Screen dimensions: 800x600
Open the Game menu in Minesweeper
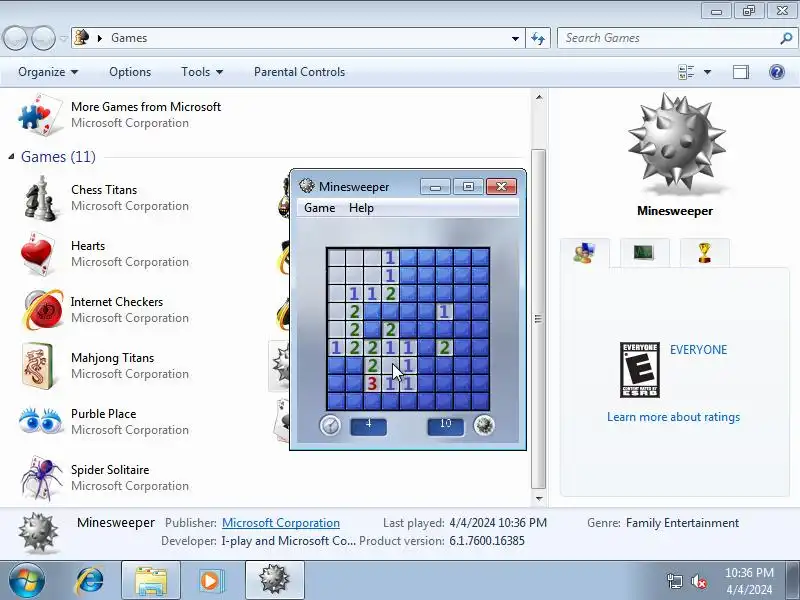click(x=319, y=208)
